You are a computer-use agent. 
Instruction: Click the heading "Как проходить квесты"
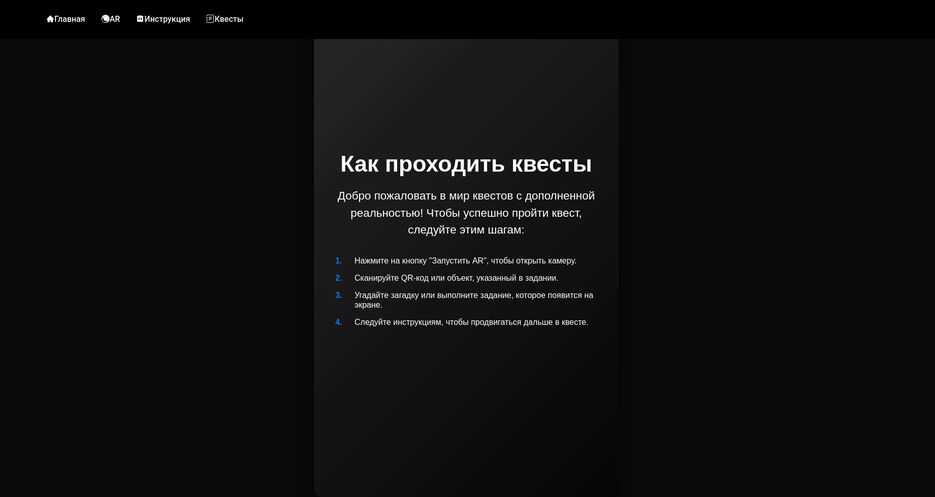[x=466, y=164]
